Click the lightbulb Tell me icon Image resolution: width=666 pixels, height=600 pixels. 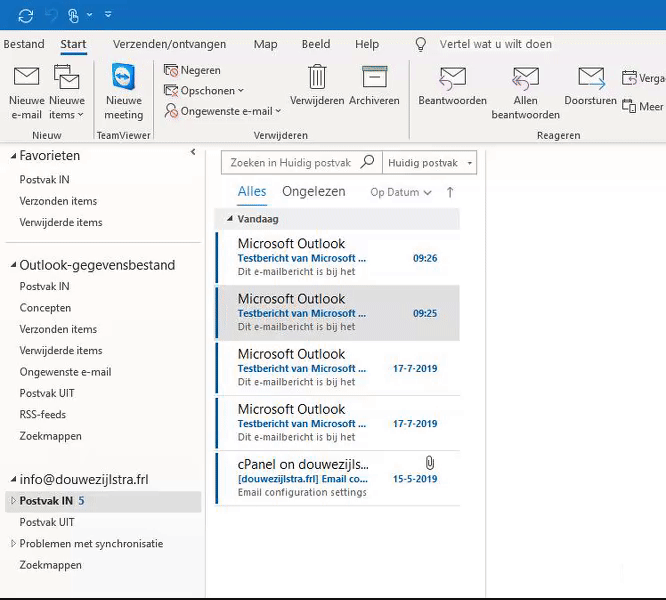420,44
